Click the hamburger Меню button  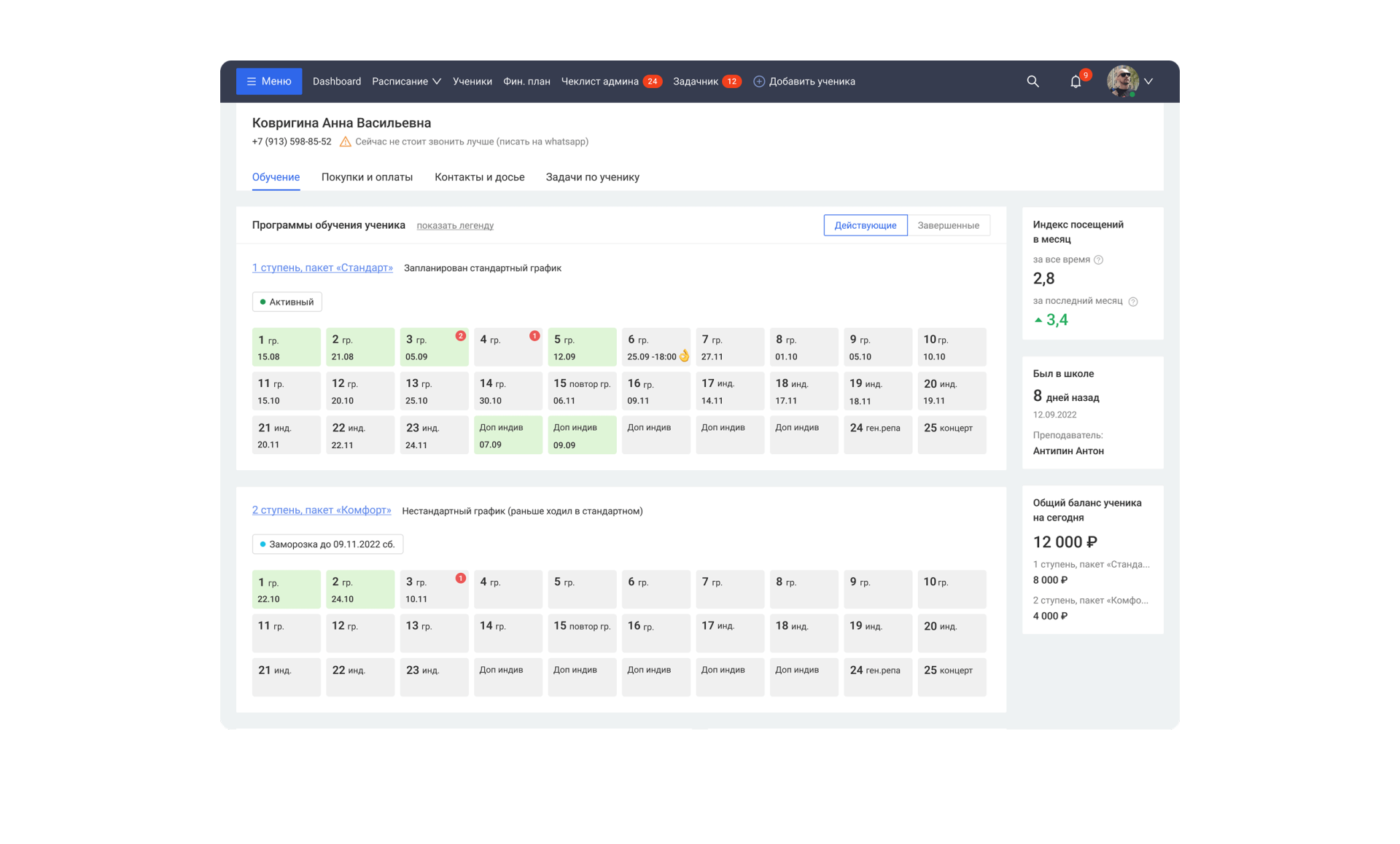click(x=269, y=82)
